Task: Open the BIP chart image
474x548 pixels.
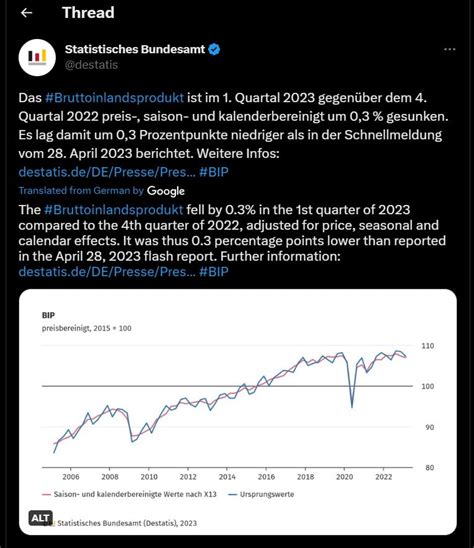Action: coord(238,412)
